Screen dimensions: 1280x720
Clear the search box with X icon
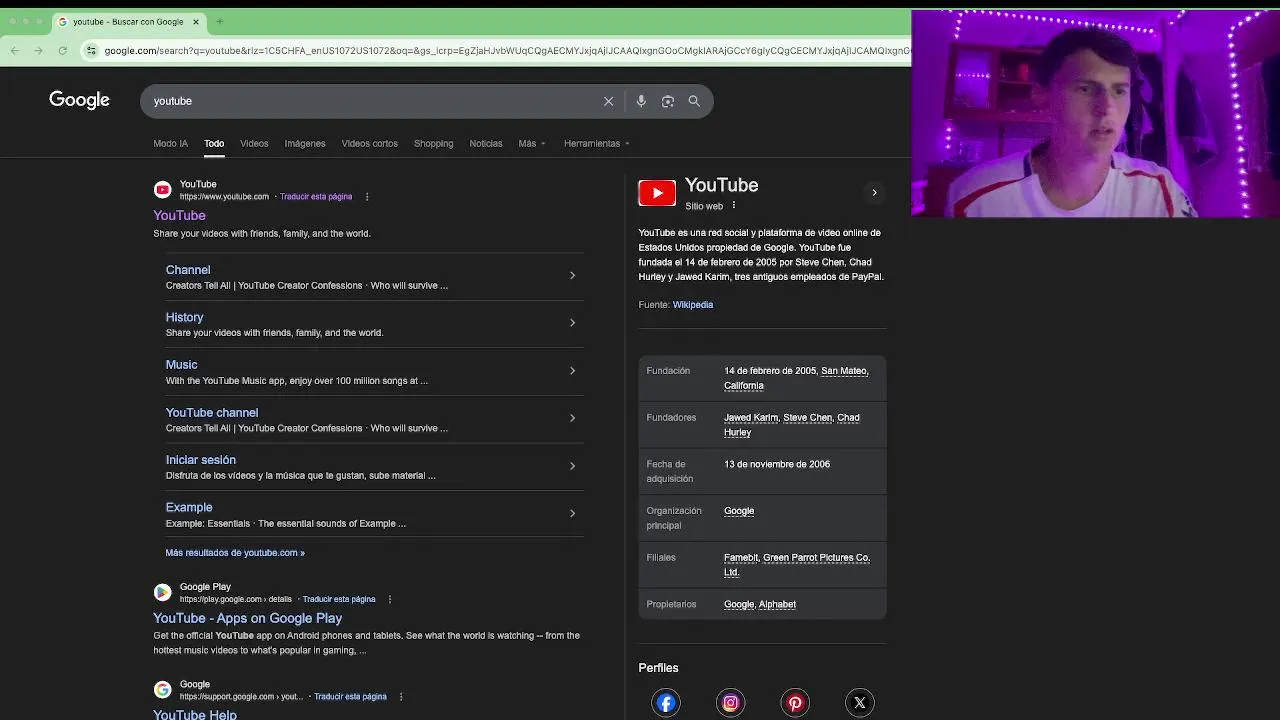coord(608,101)
